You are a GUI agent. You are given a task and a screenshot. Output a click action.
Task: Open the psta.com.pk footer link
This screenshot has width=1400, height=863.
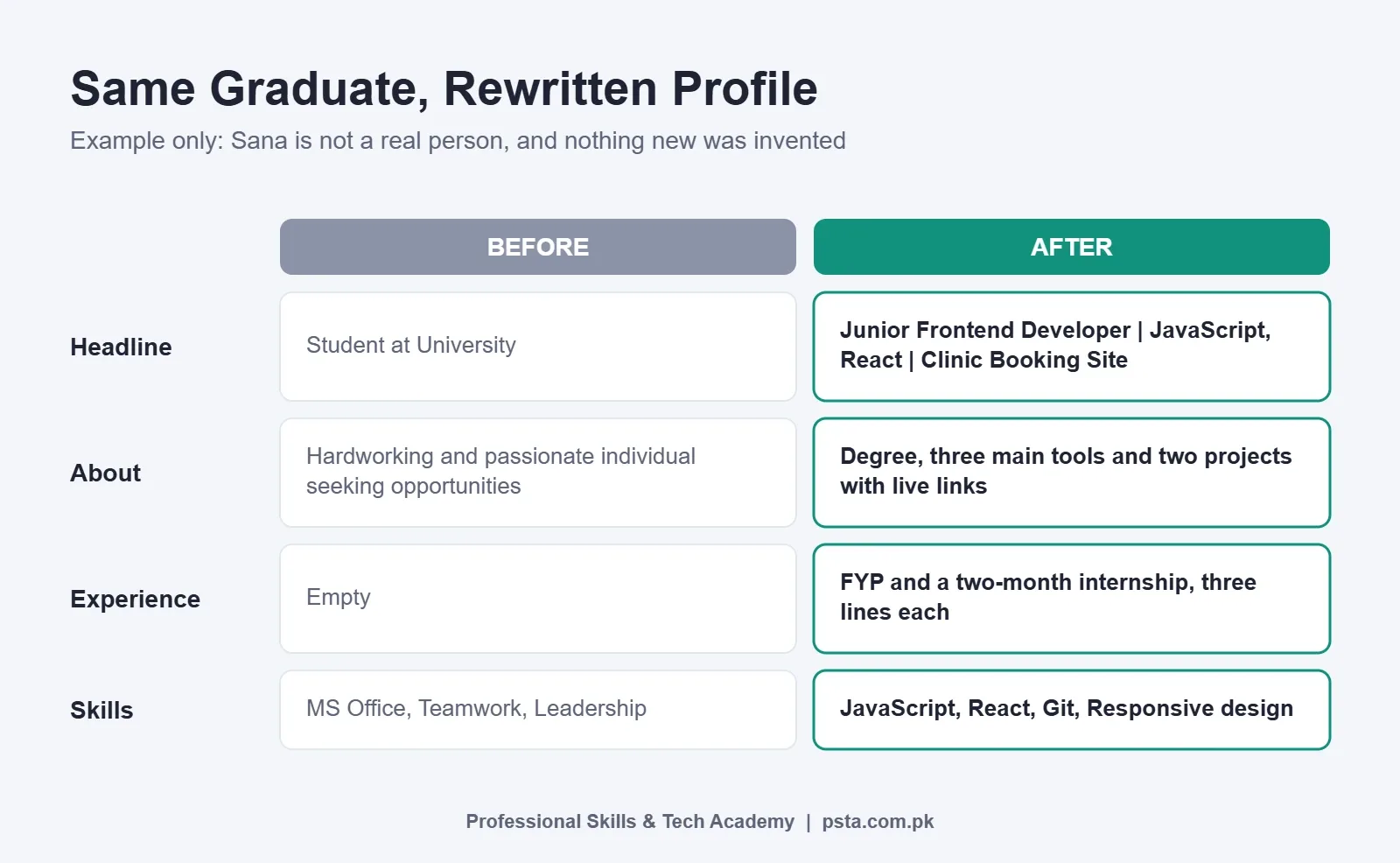coord(878,822)
